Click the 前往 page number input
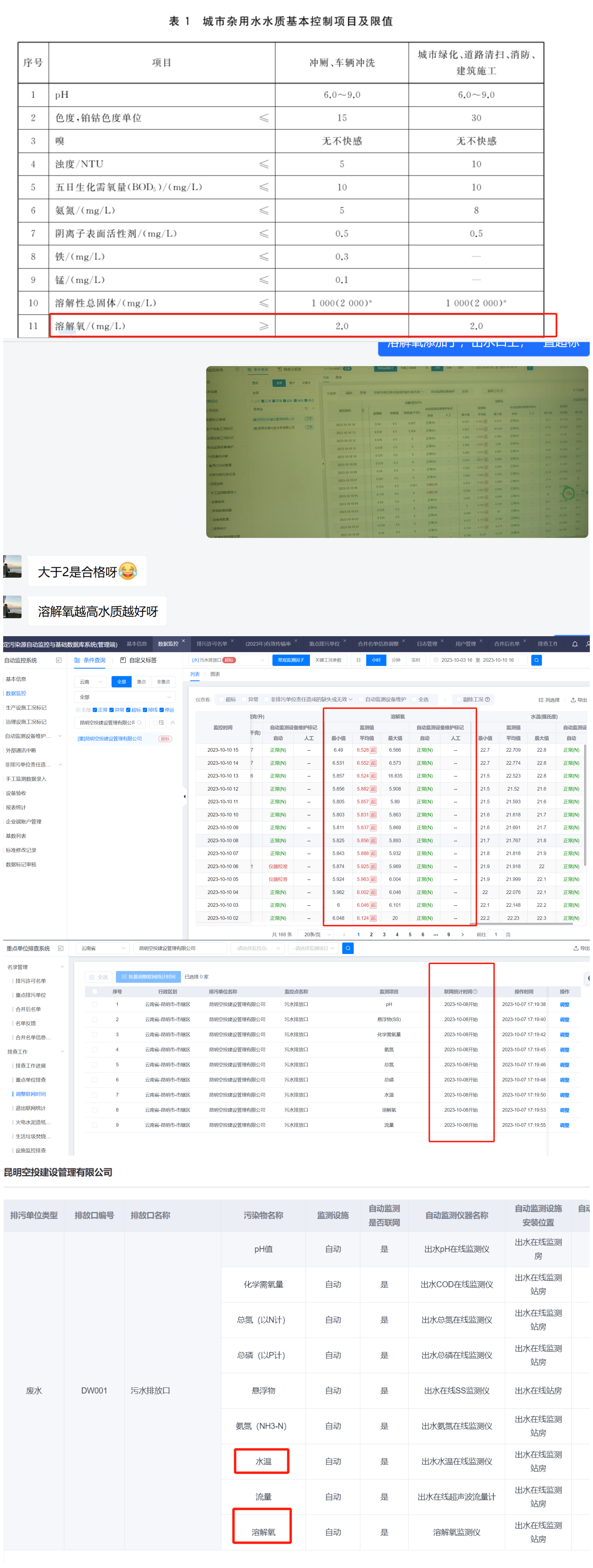Screen dimensions: 593x1568 click(x=496, y=934)
